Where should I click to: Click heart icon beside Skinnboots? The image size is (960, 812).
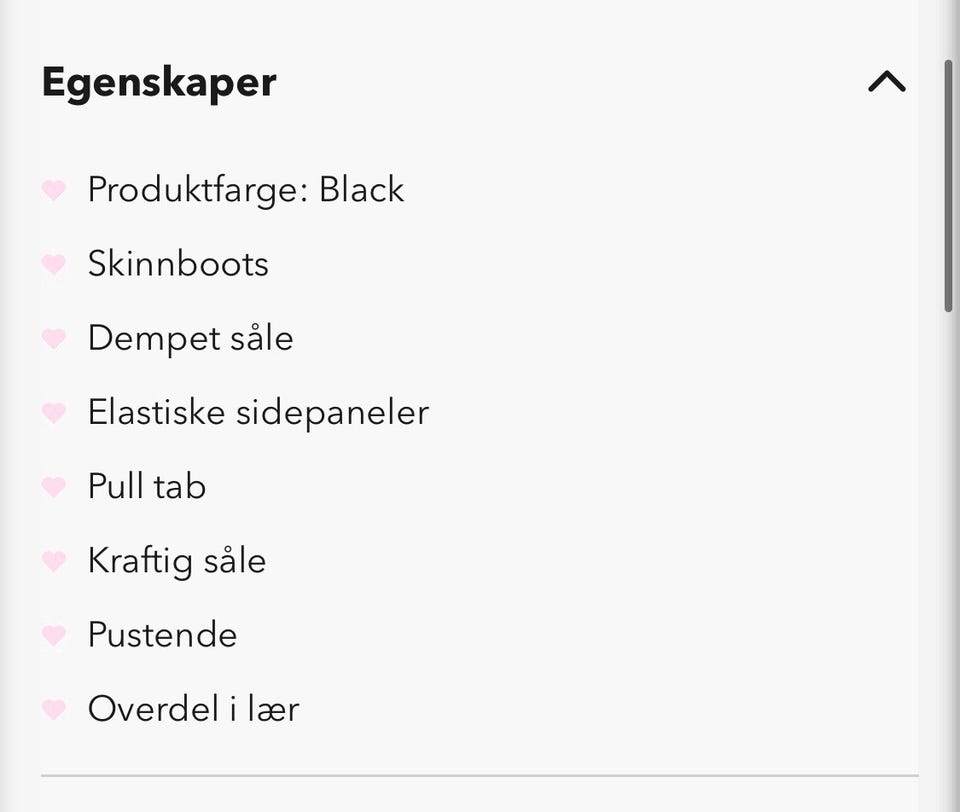tap(54, 264)
